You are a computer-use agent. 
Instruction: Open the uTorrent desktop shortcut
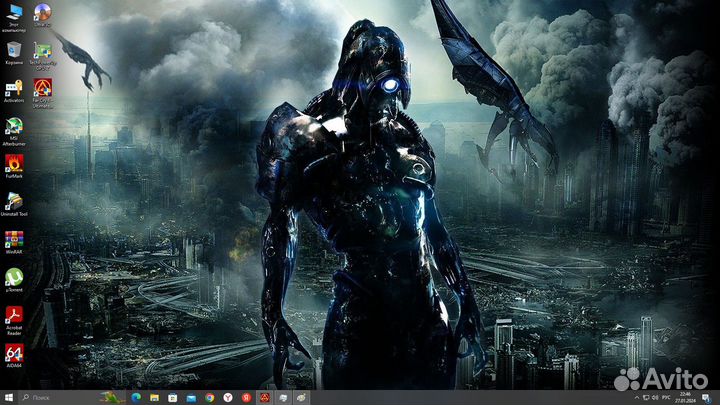[14, 280]
